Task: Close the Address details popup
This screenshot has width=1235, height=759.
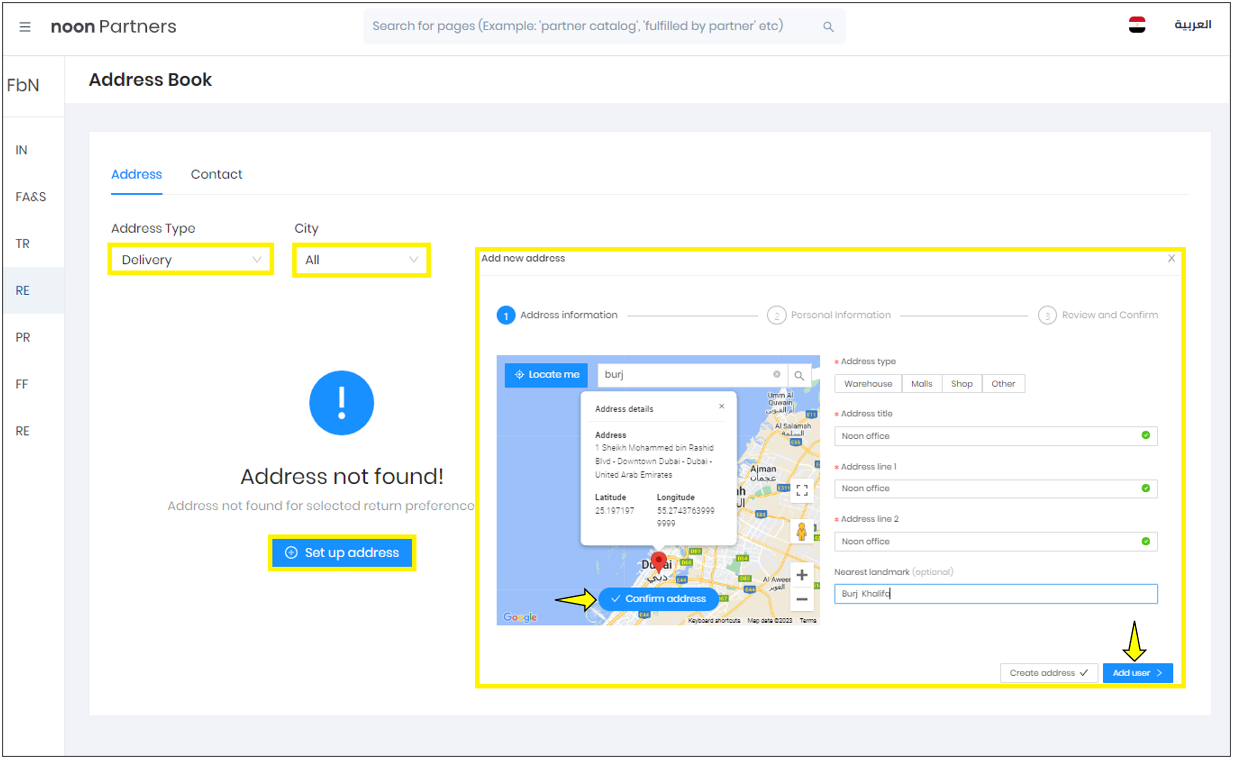Action: coord(721,407)
